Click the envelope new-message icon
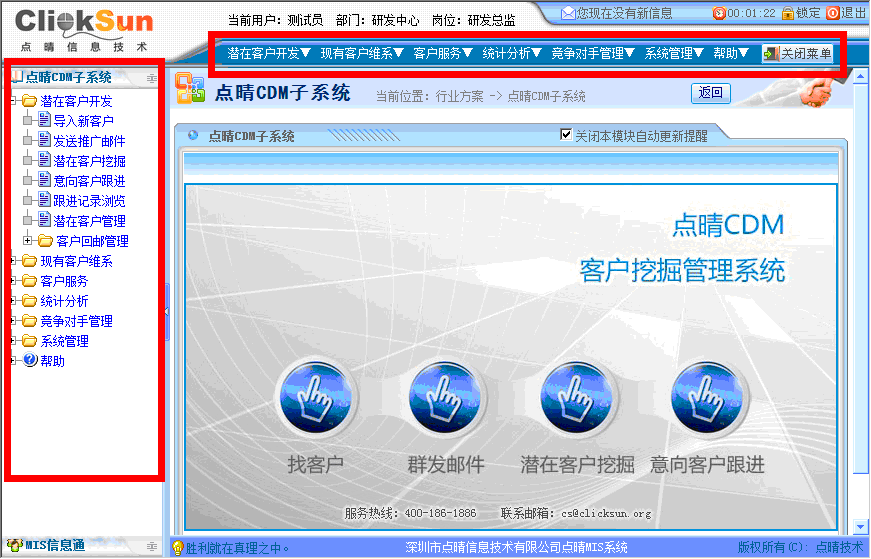The height and width of the screenshot is (559, 871). [x=568, y=13]
